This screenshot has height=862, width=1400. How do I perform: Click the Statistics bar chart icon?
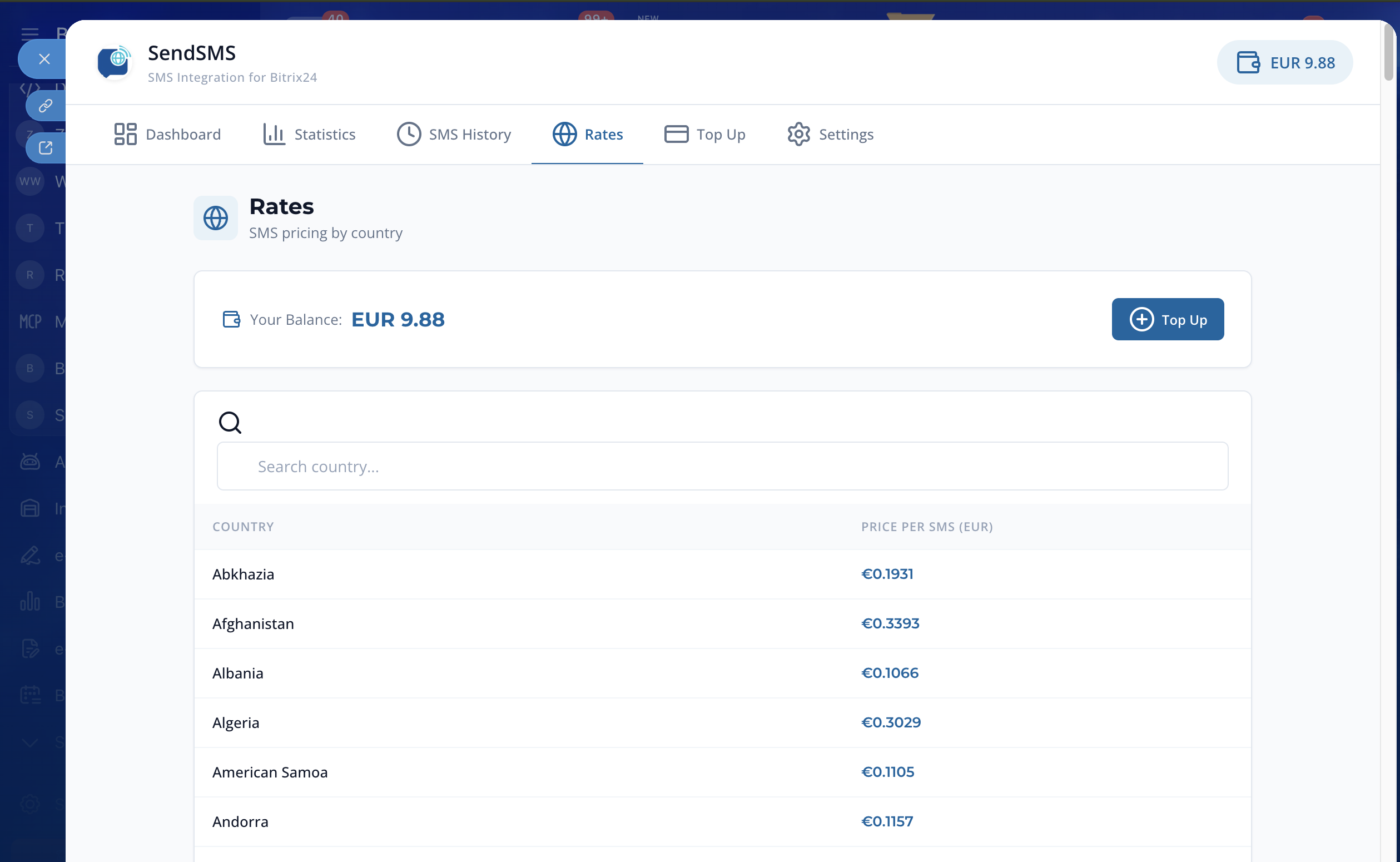[274, 134]
